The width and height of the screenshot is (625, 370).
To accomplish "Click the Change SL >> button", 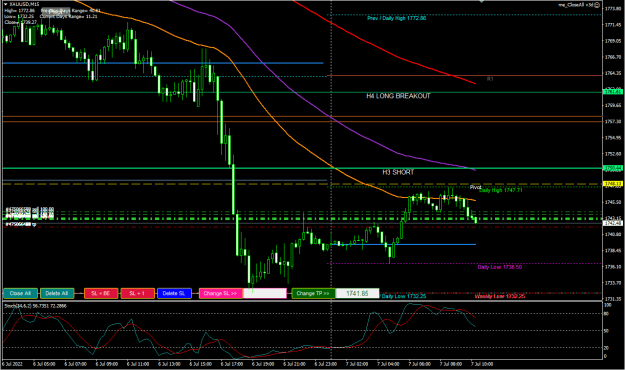I will coord(220,293).
